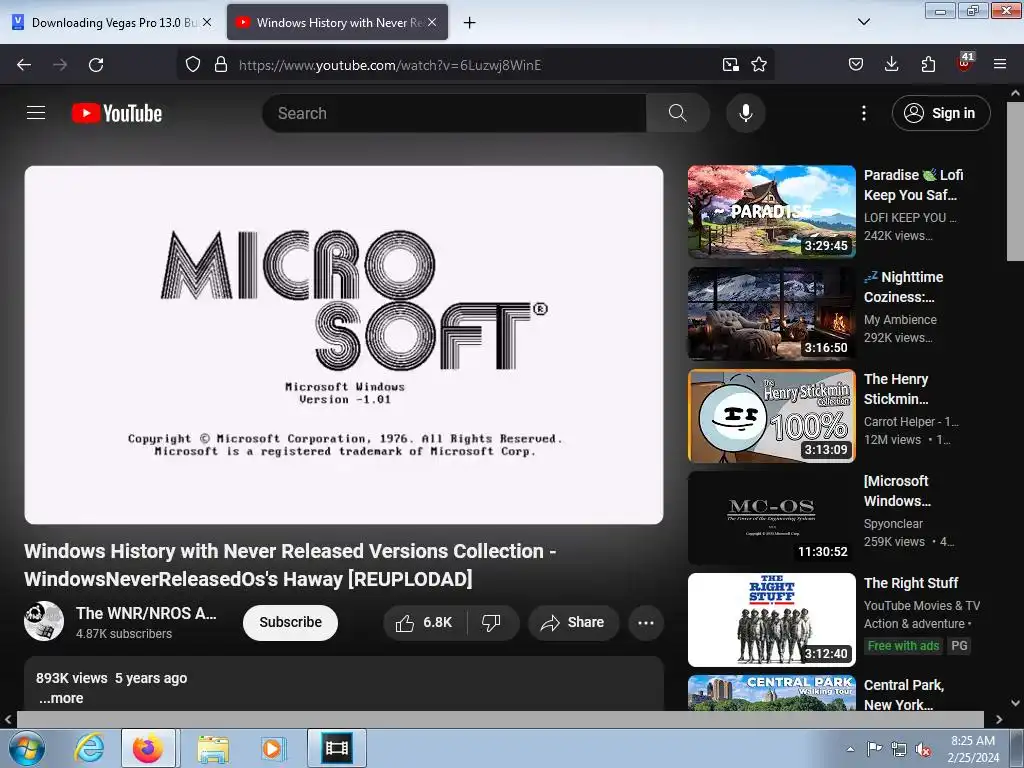
Task: Click the YouTube Search input field
Action: [x=455, y=113]
